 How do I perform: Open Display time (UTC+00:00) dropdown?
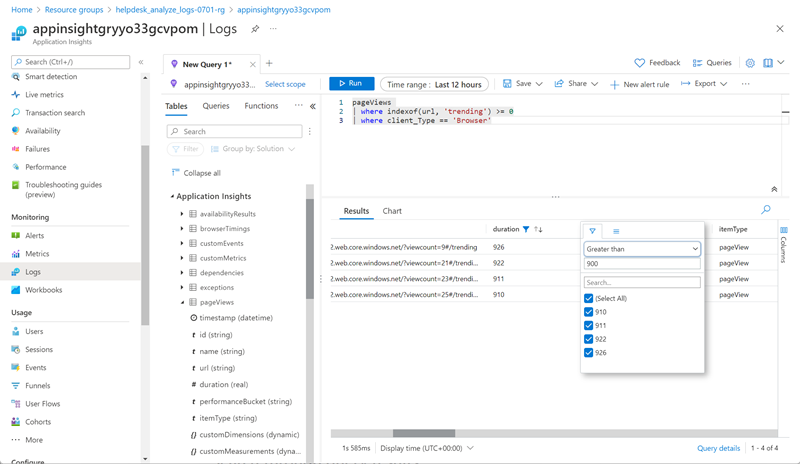(427, 448)
